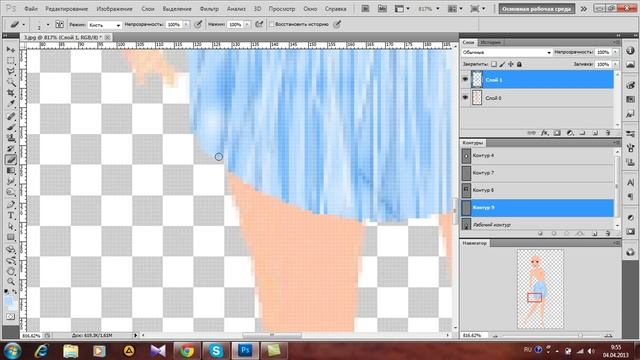The height and width of the screenshot is (360, 640).
Task: Create a new path in Контуры panel
Action: [x=595, y=233]
